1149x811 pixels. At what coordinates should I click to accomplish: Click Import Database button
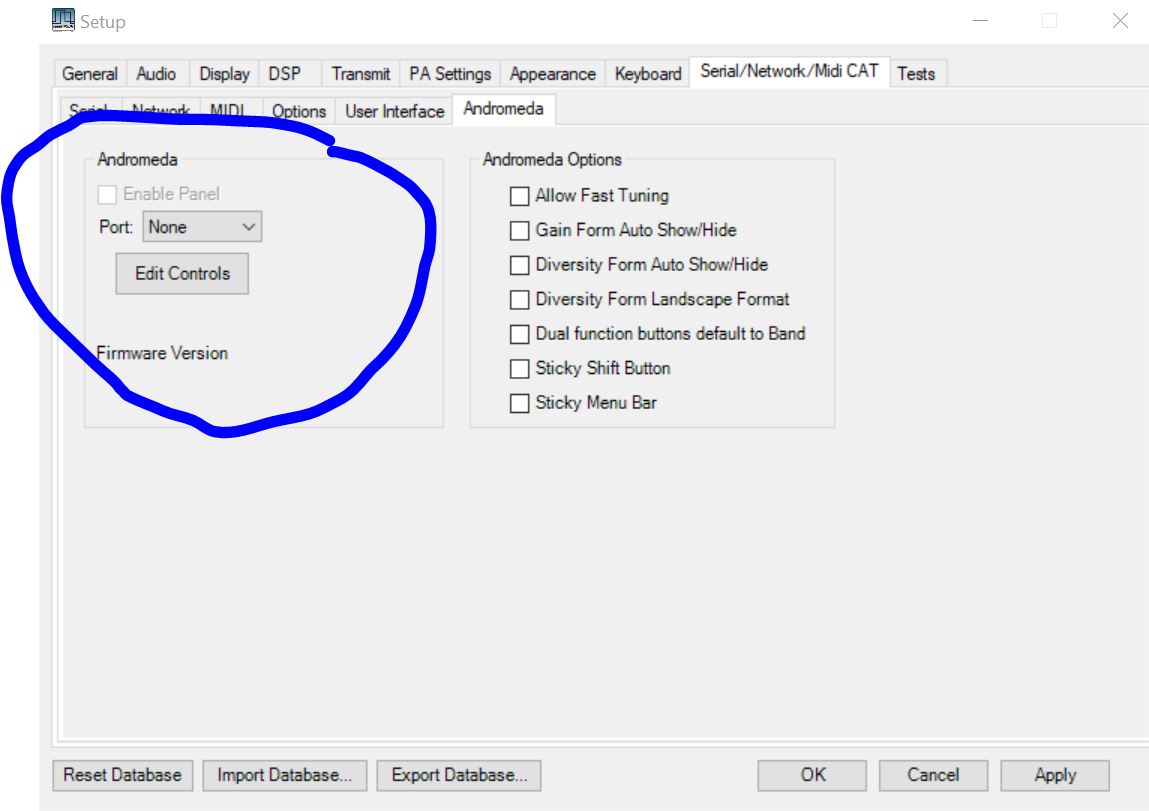point(285,775)
